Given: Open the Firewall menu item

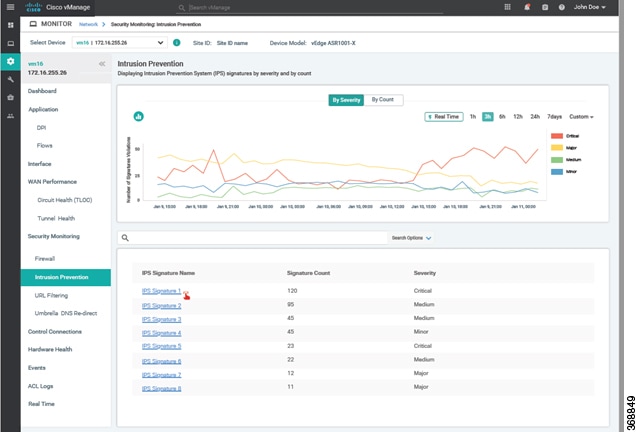Looking at the screenshot, I should click(x=45, y=258).
